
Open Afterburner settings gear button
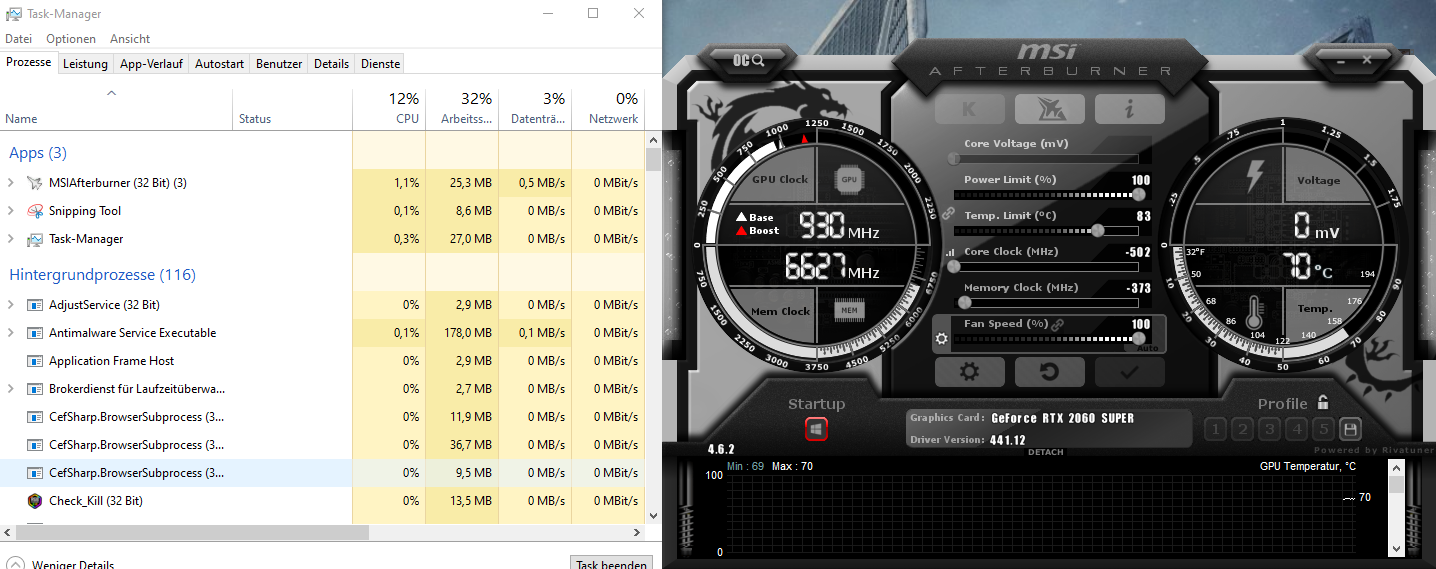tap(969, 372)
